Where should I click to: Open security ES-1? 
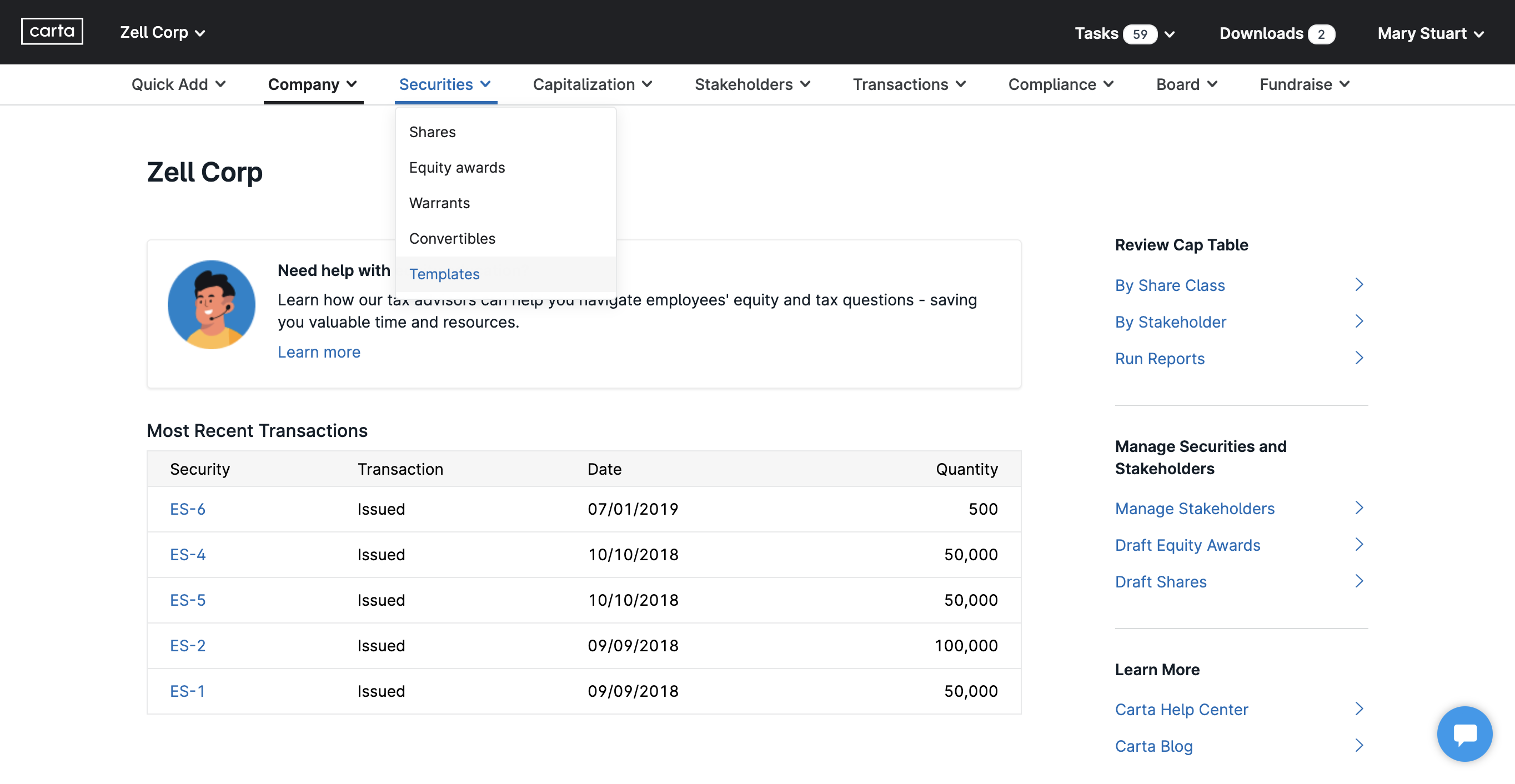tap(187, 691)
